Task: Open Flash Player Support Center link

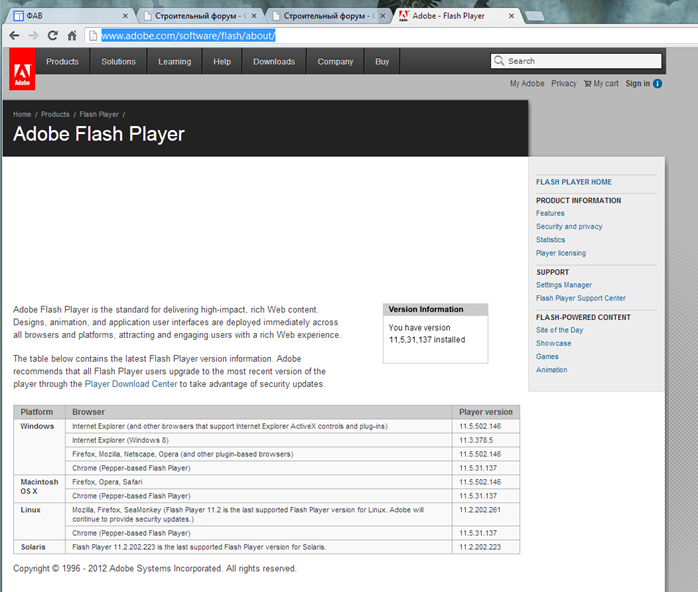Action: point(581,298)
